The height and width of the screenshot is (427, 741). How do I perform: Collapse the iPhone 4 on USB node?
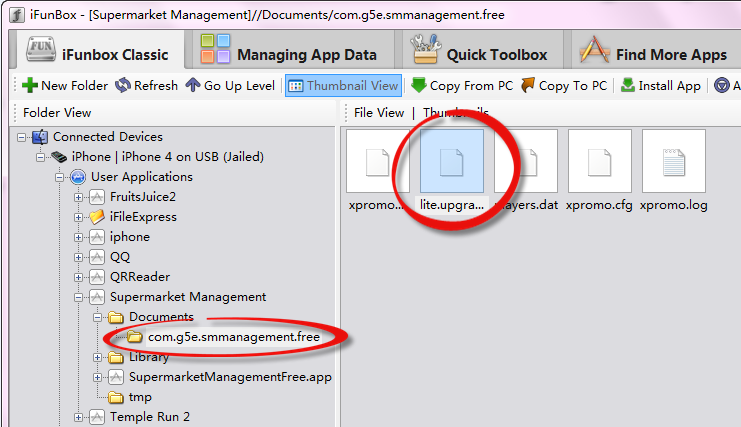point(41,157)
